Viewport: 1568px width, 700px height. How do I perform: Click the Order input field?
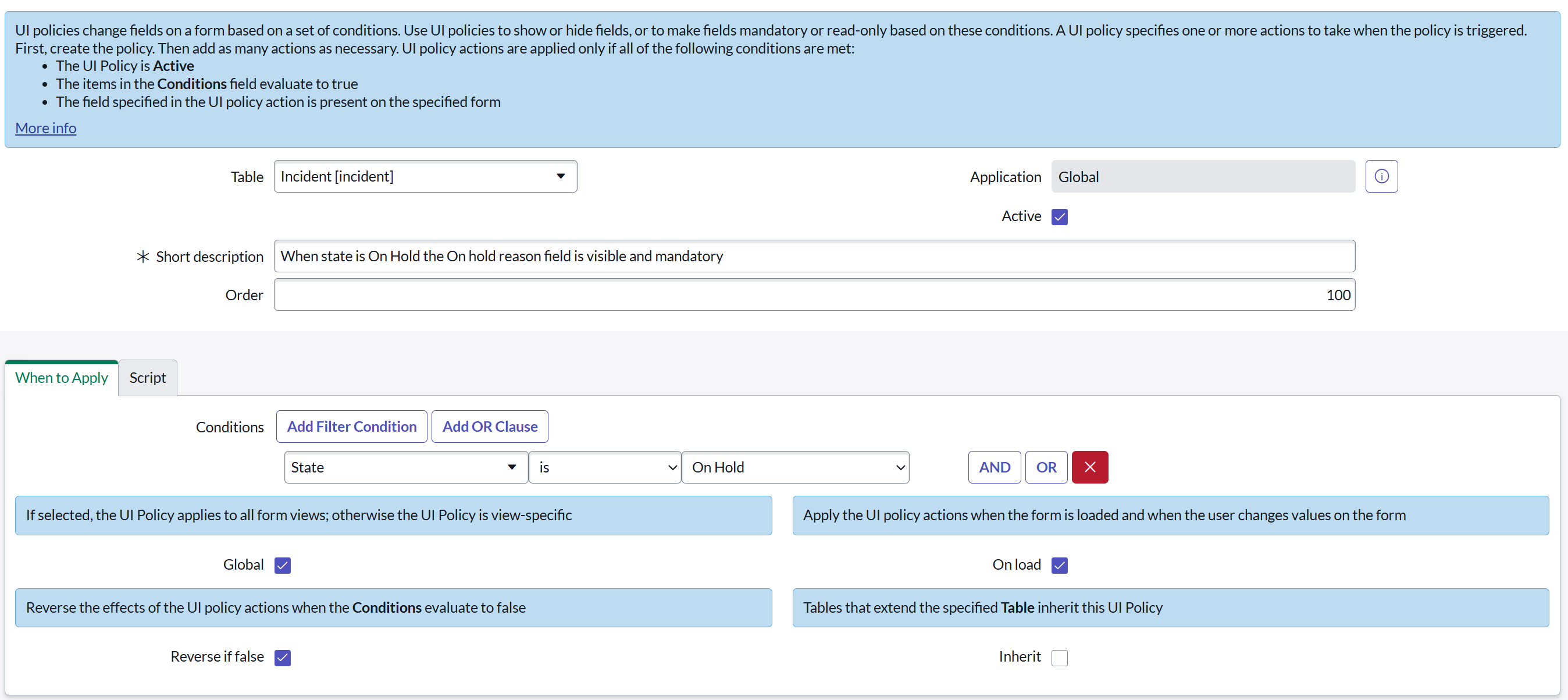[x=814, y=295]
